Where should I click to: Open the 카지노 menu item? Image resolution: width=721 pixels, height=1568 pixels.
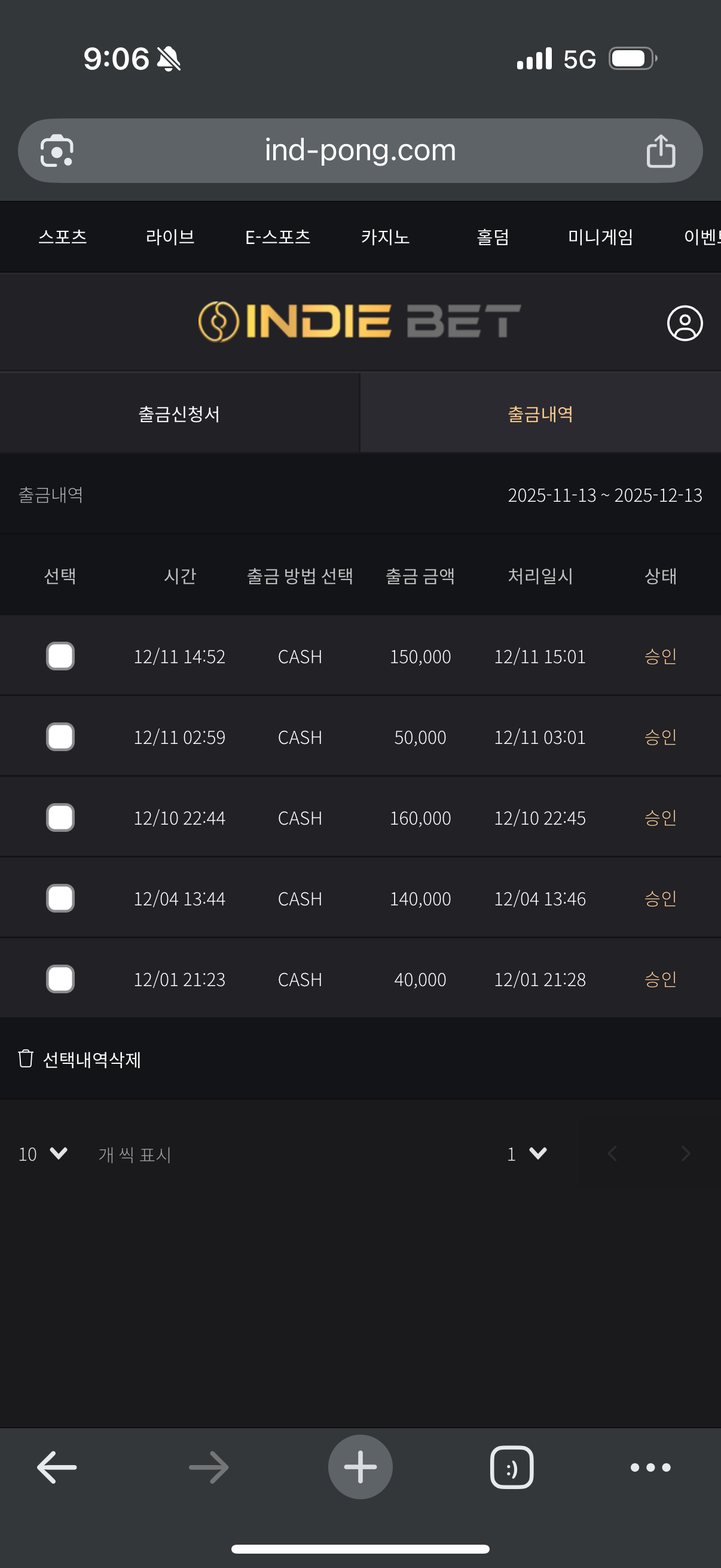(385, 237)
